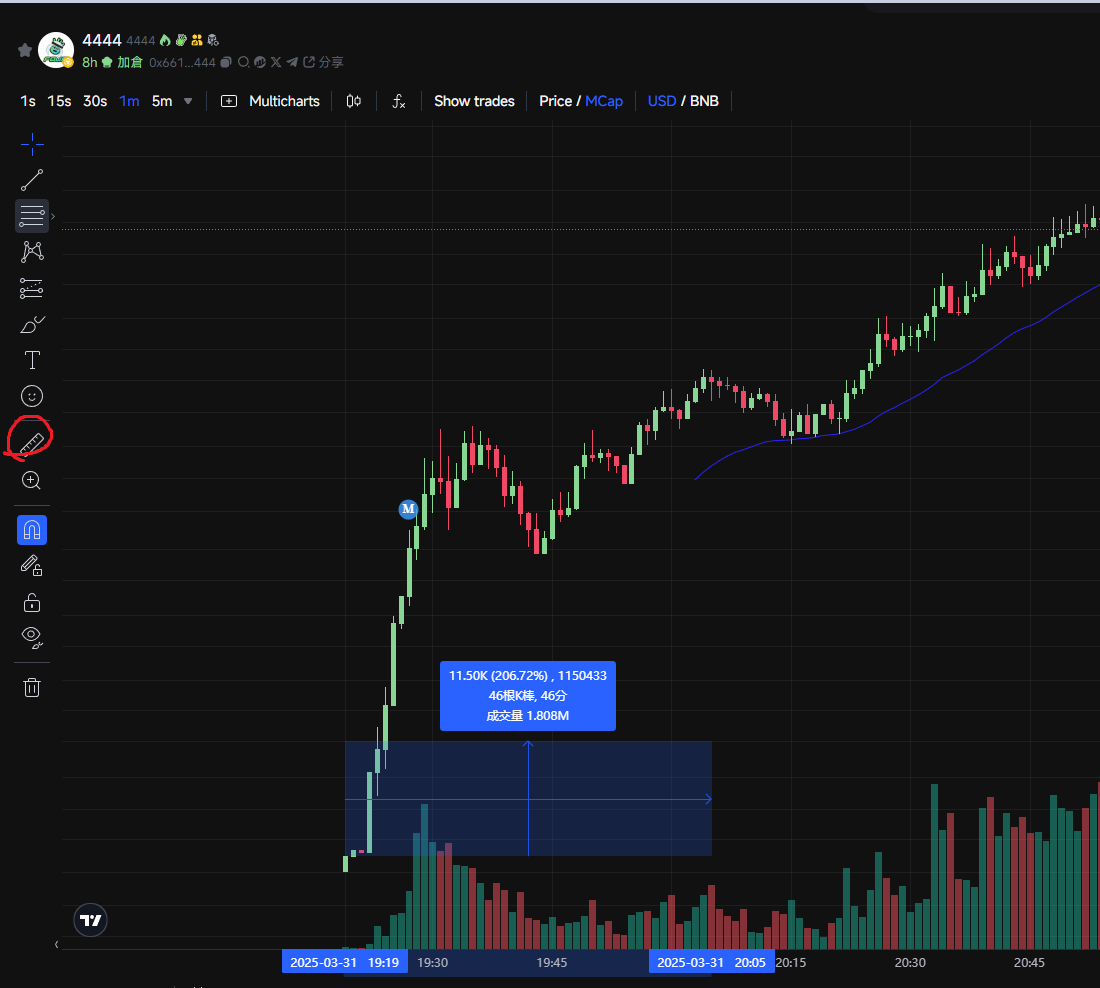
Task: Change the candlestick chart type
Action: pyautogui.click(x=354, y=101)
